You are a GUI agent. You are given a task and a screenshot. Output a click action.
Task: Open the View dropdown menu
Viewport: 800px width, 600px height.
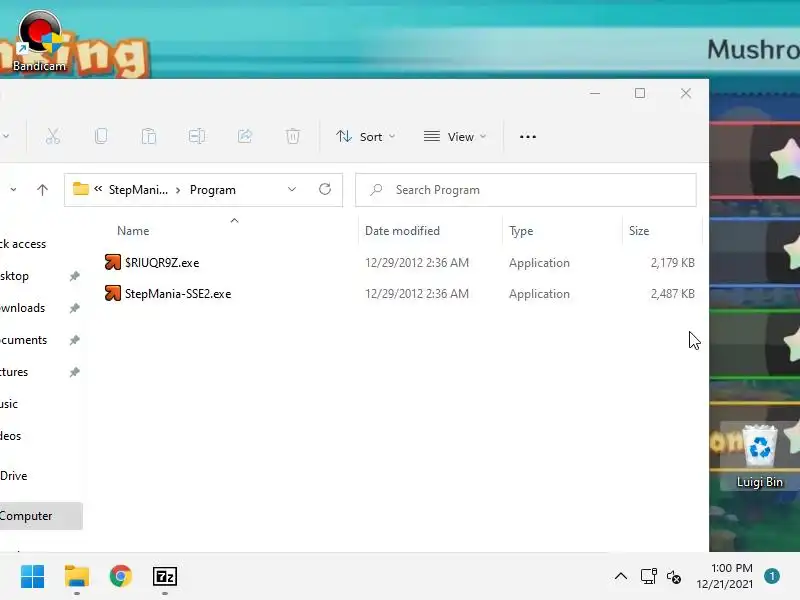pos(455,137)
